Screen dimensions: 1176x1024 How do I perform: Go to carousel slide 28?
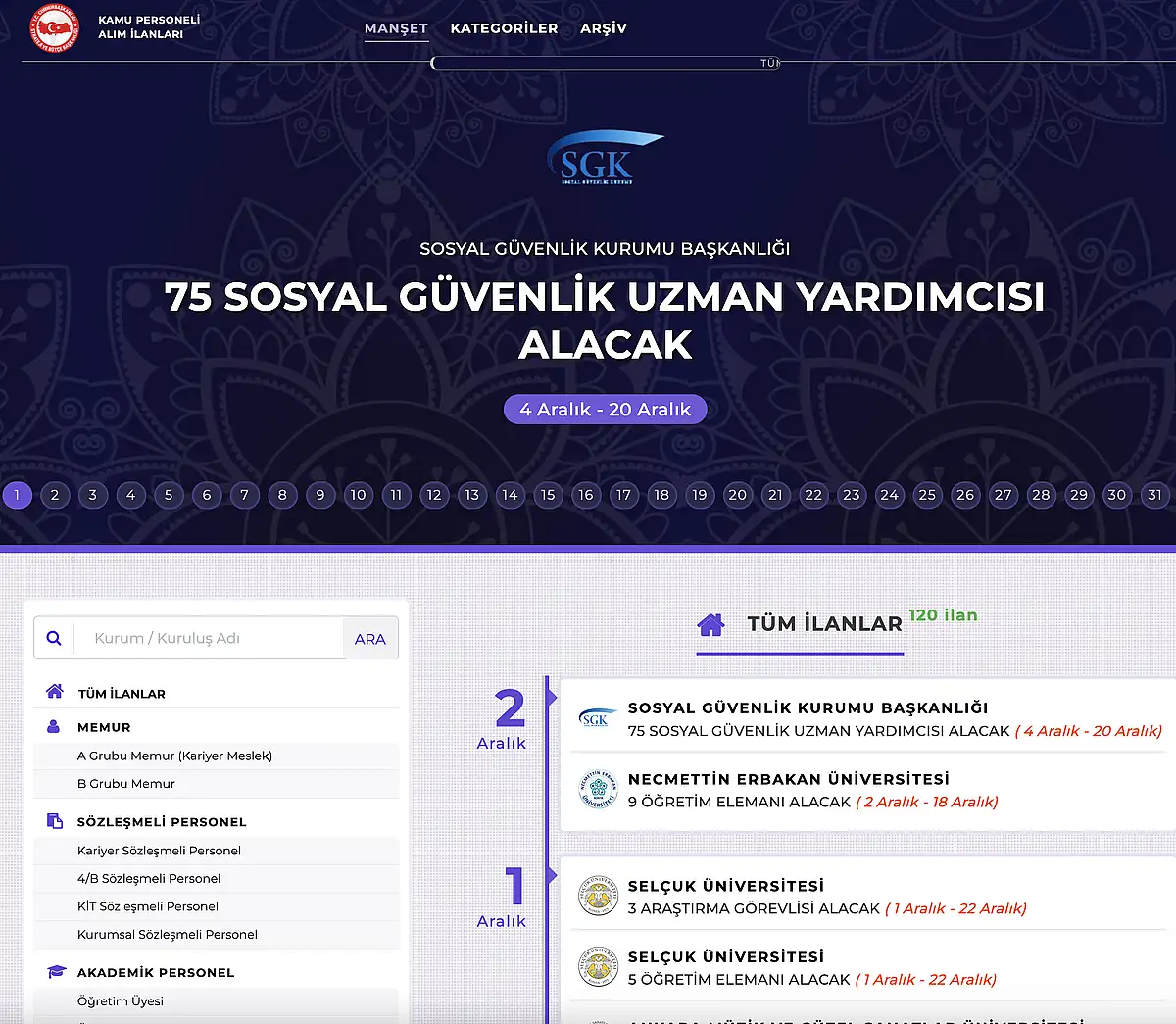point(1041,495)
